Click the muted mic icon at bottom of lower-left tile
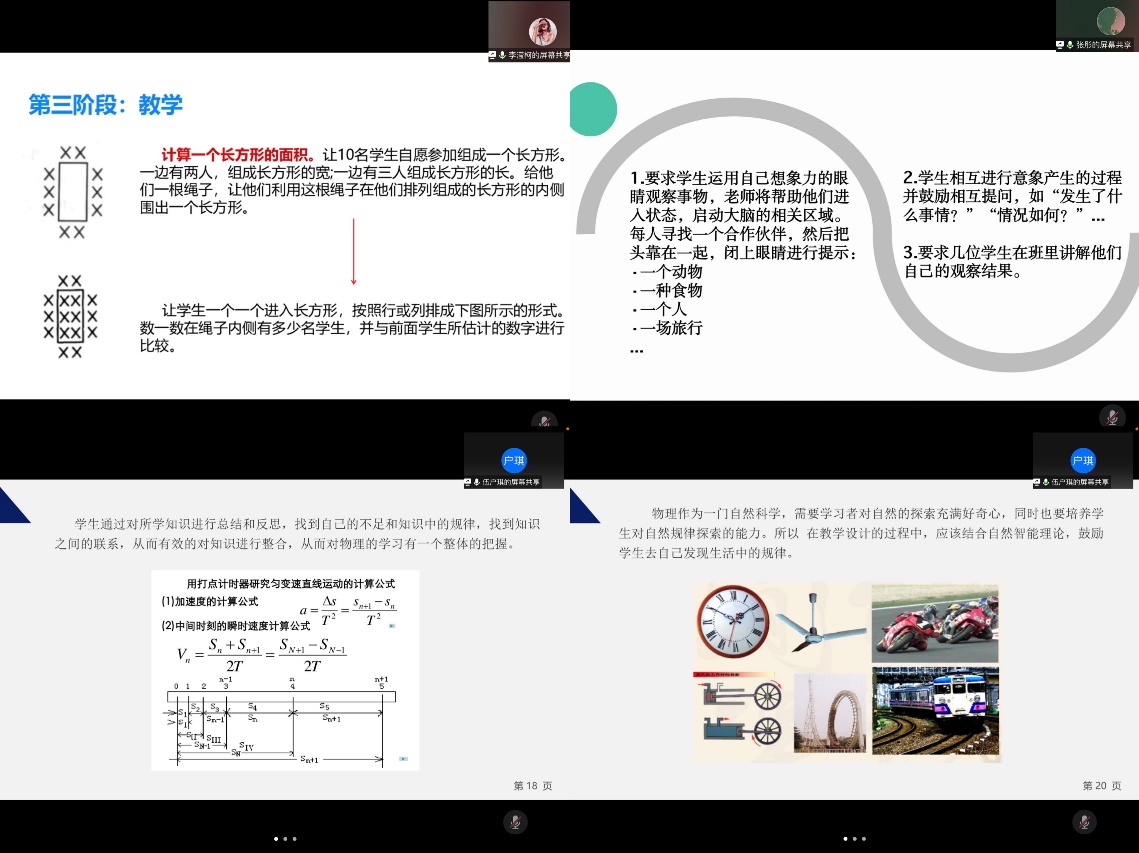This screenshot has width=1139, height=853. coord(516,822)
